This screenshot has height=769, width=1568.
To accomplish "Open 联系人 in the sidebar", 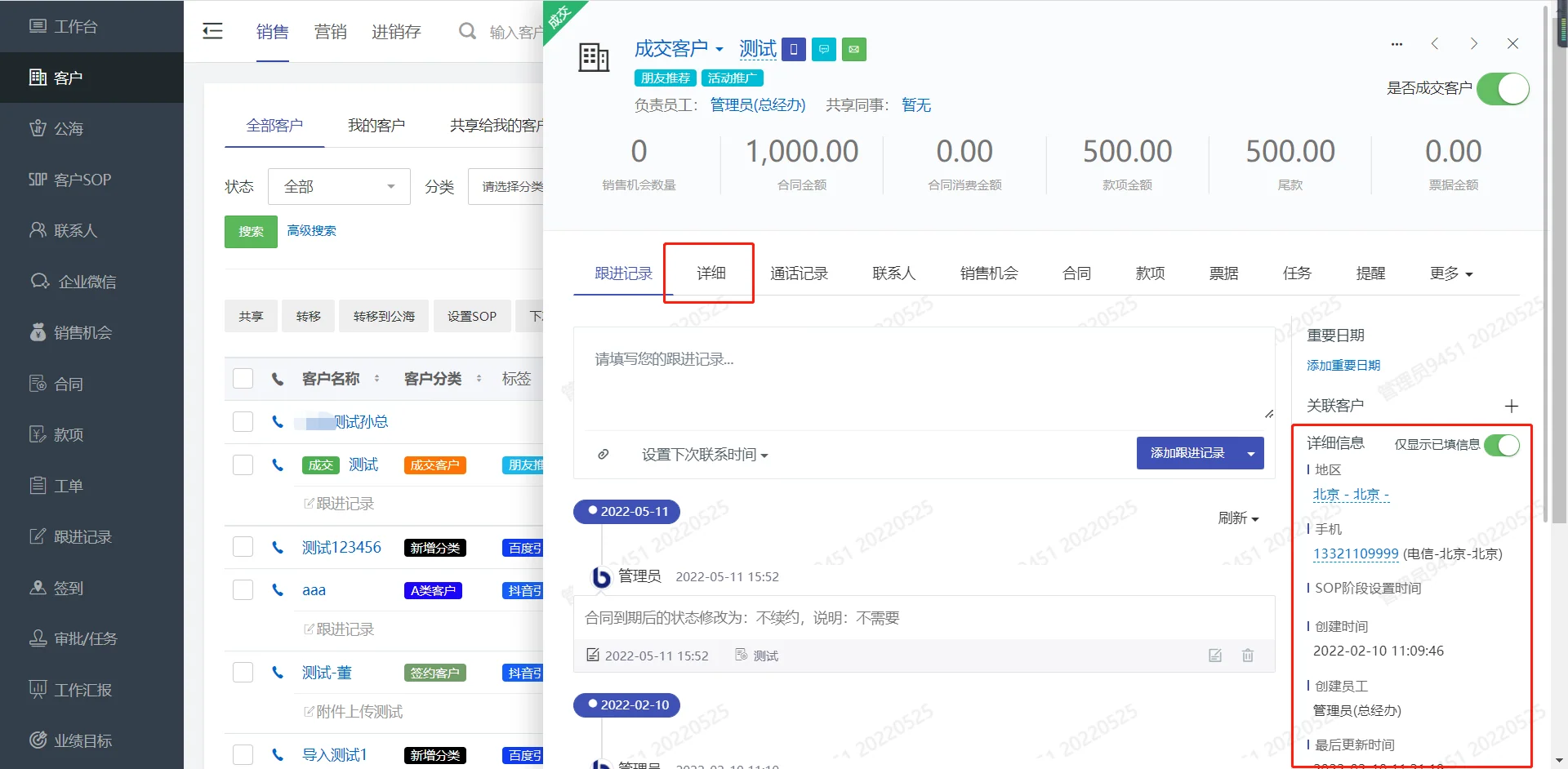I will (x=91, y=230).
